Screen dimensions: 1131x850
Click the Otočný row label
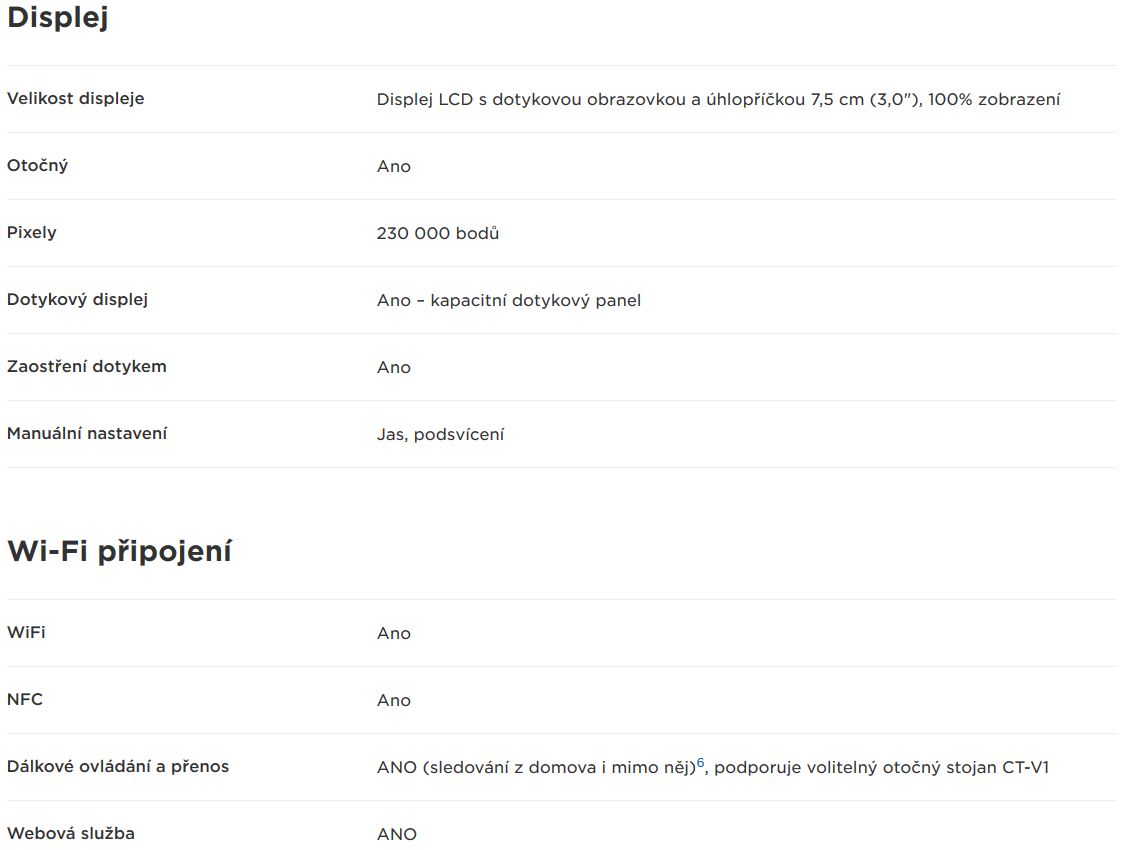(x=38, y=166)
